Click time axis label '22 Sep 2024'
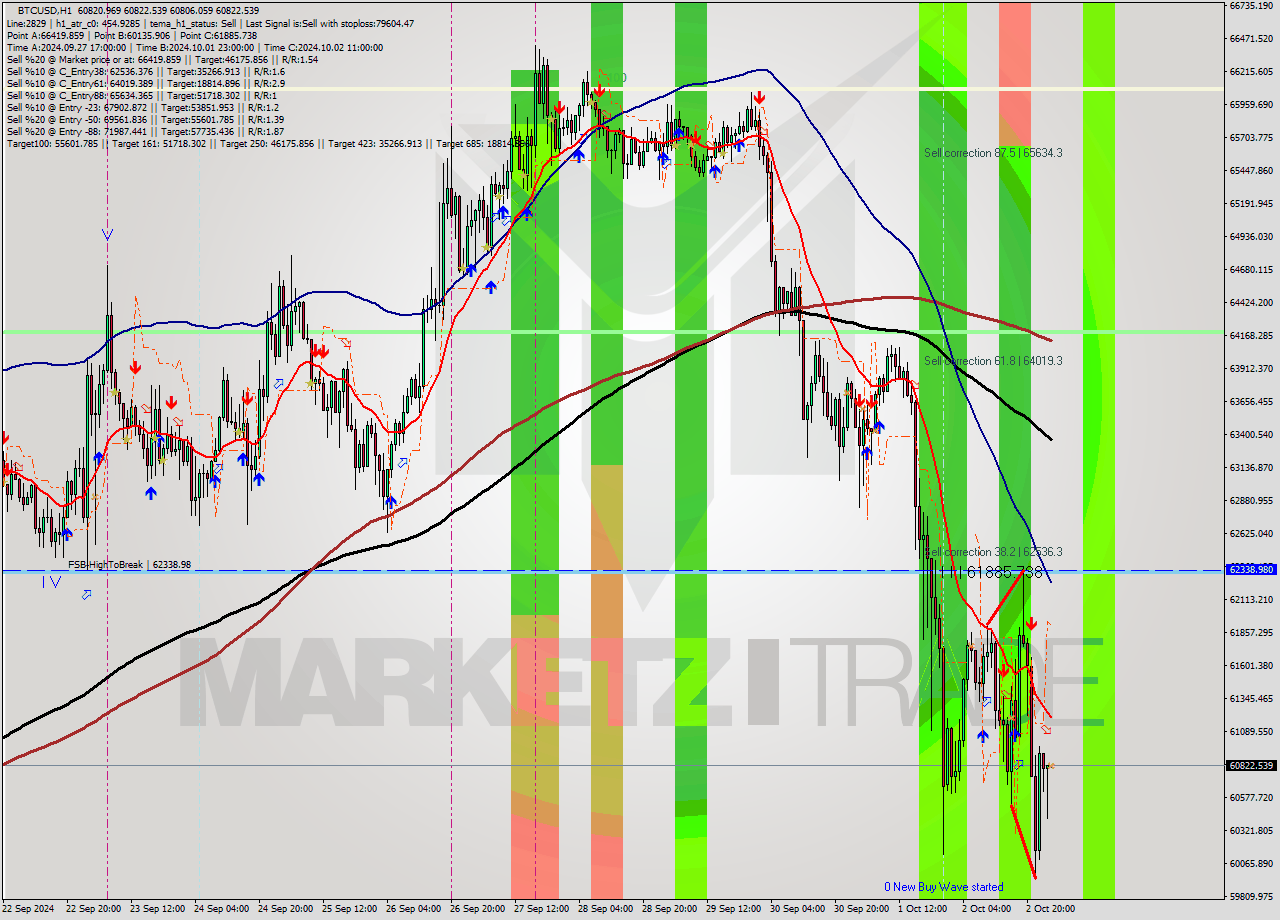The width and height of the screenshot is (1280, 920). point(28,909)
